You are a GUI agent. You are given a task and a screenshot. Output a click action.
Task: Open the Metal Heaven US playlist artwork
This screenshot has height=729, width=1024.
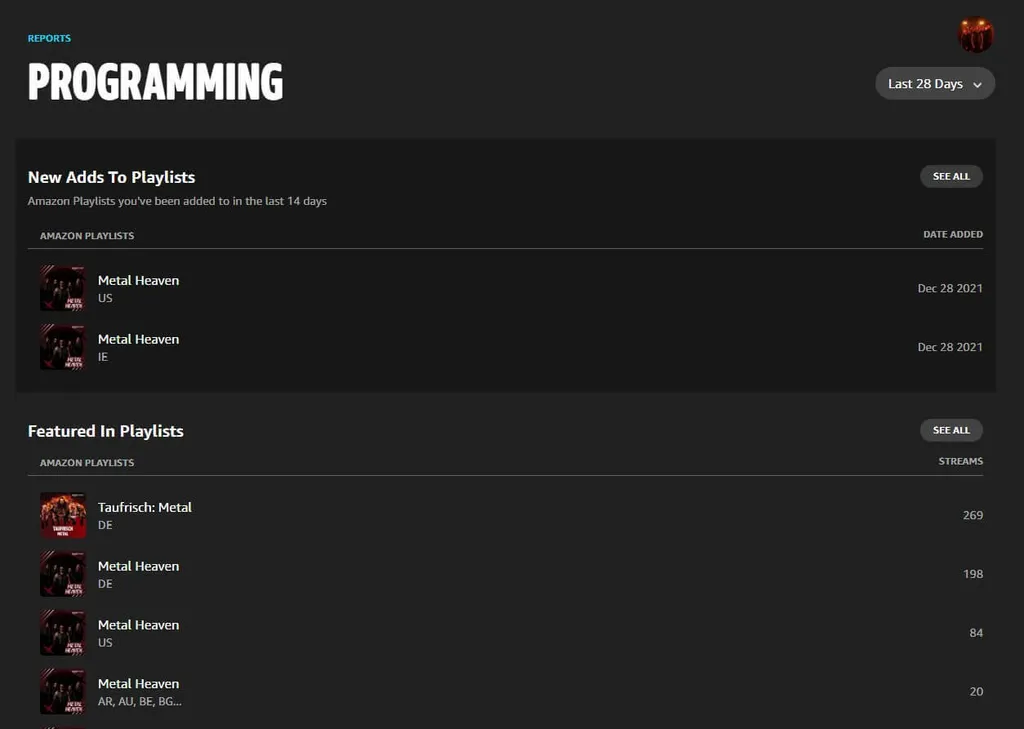[62, 289]
